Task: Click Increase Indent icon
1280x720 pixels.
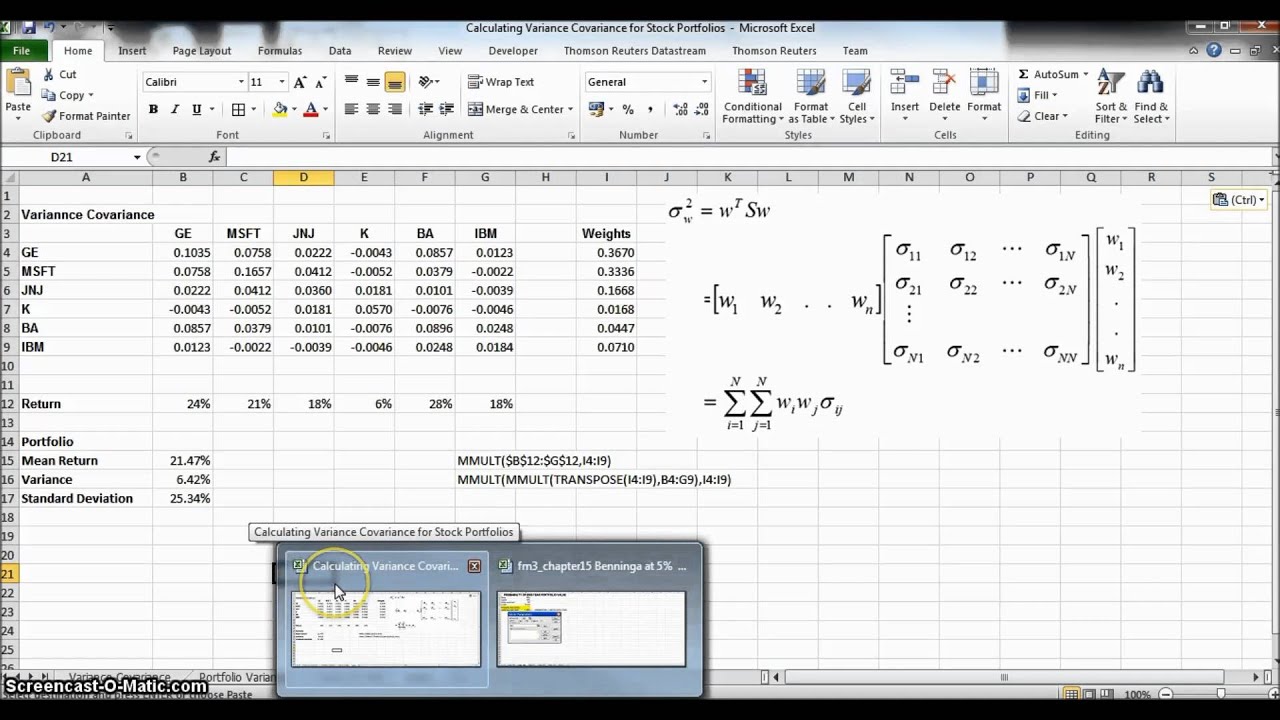Action: pos(447,110)
